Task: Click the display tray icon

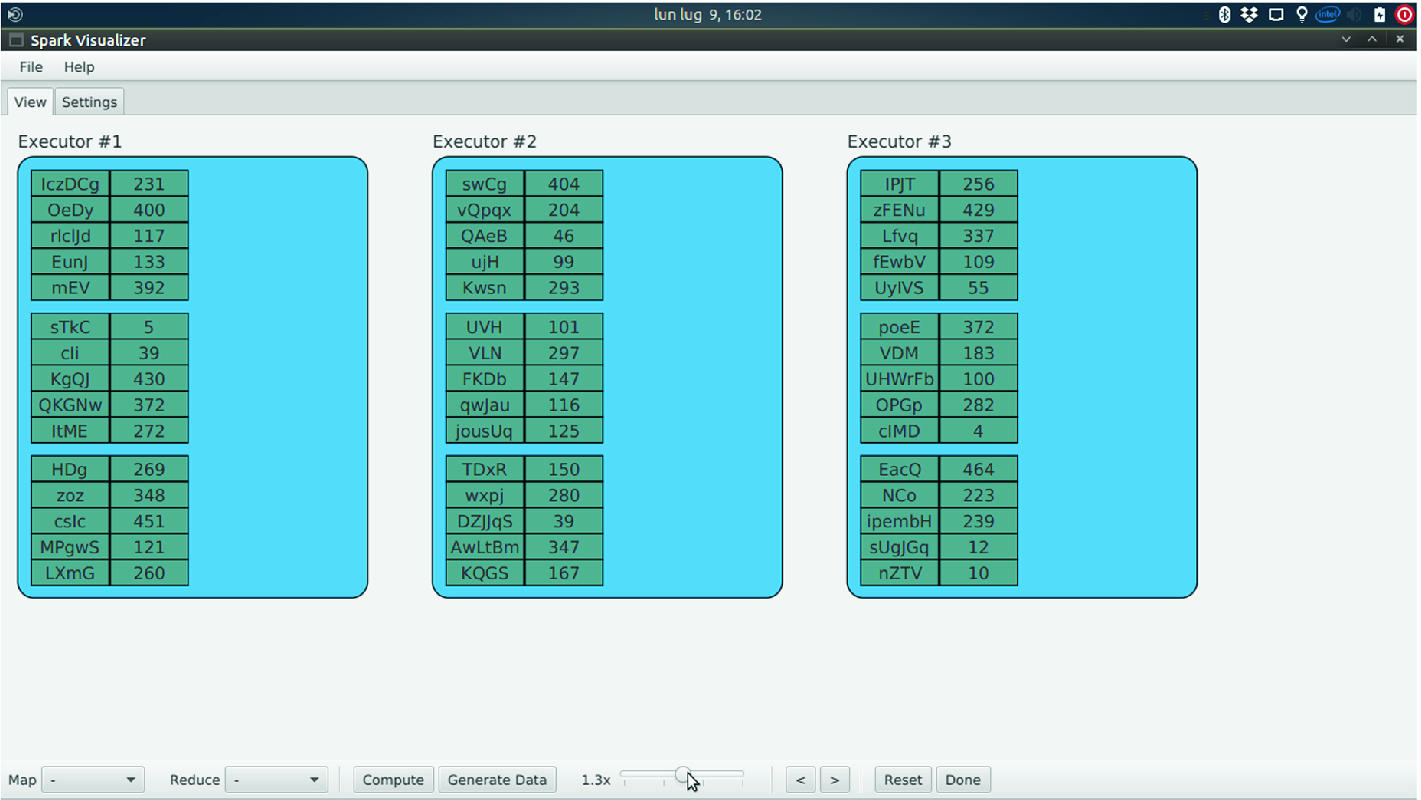Action: tap(1277, 14)
